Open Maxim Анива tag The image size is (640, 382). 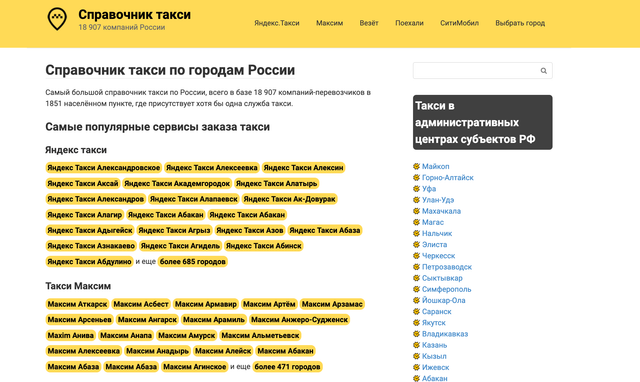tap(71, 335)
